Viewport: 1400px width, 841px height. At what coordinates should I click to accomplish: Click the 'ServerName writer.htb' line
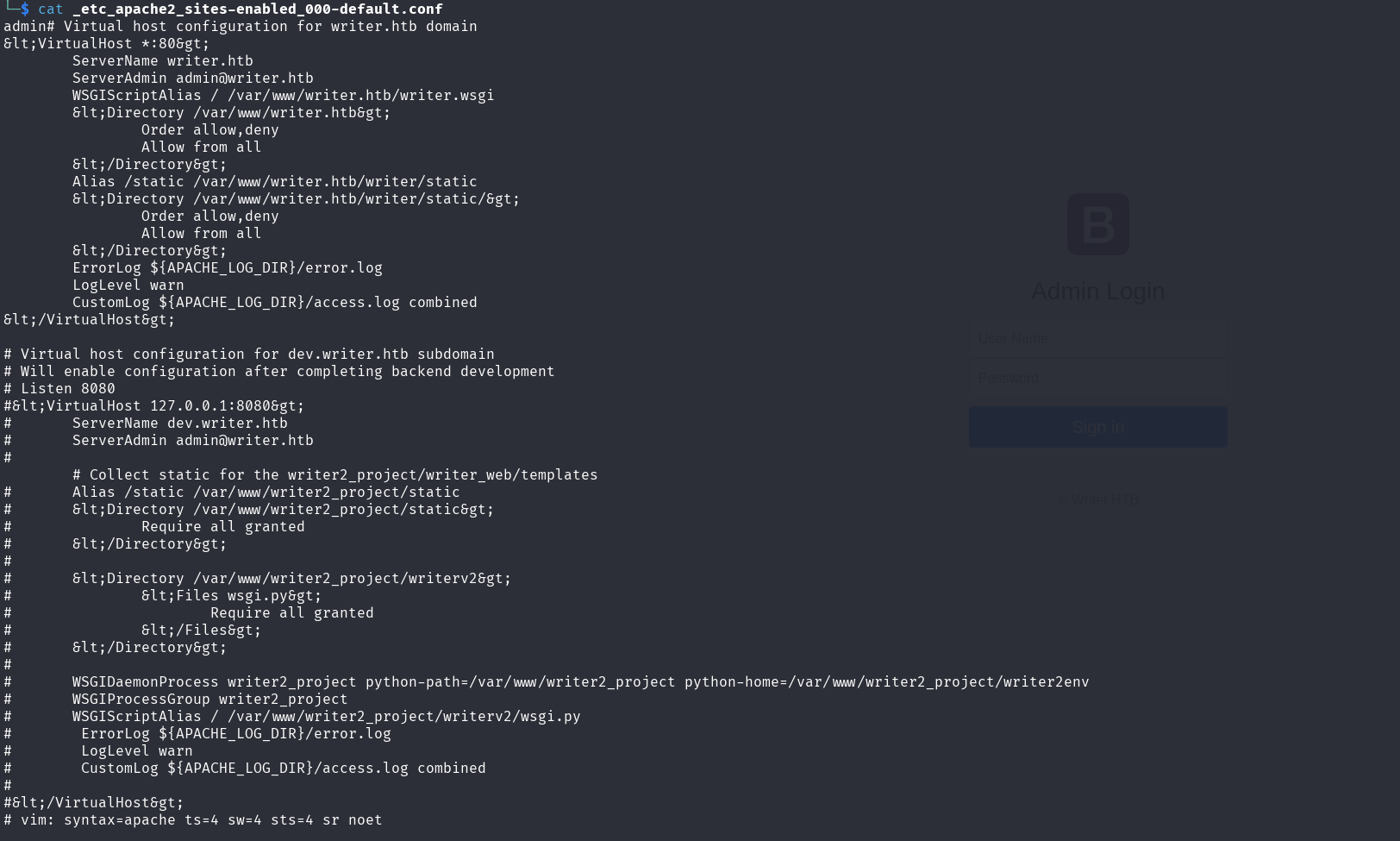click(x=162, y=60)
